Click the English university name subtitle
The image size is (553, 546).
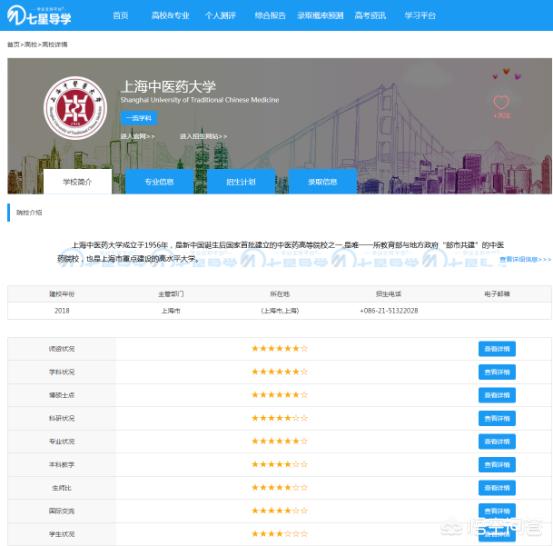point(200,100)
